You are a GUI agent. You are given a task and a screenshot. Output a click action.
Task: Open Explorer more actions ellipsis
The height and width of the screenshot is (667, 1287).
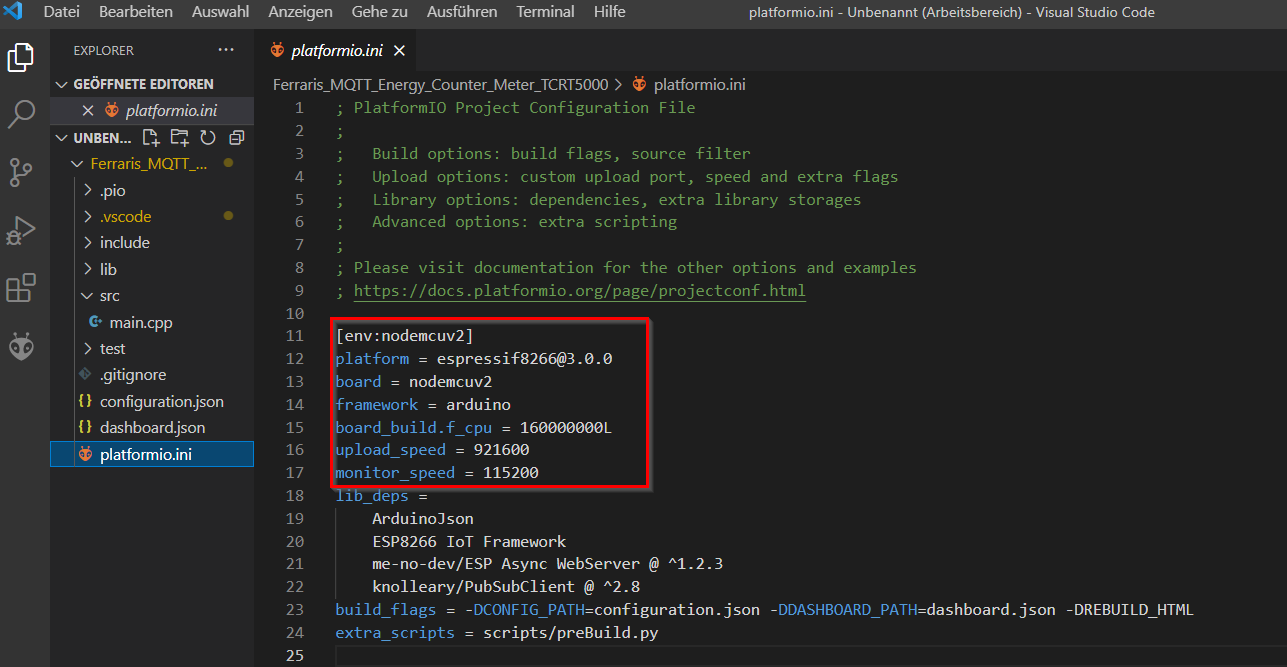[x=227, y=50]
